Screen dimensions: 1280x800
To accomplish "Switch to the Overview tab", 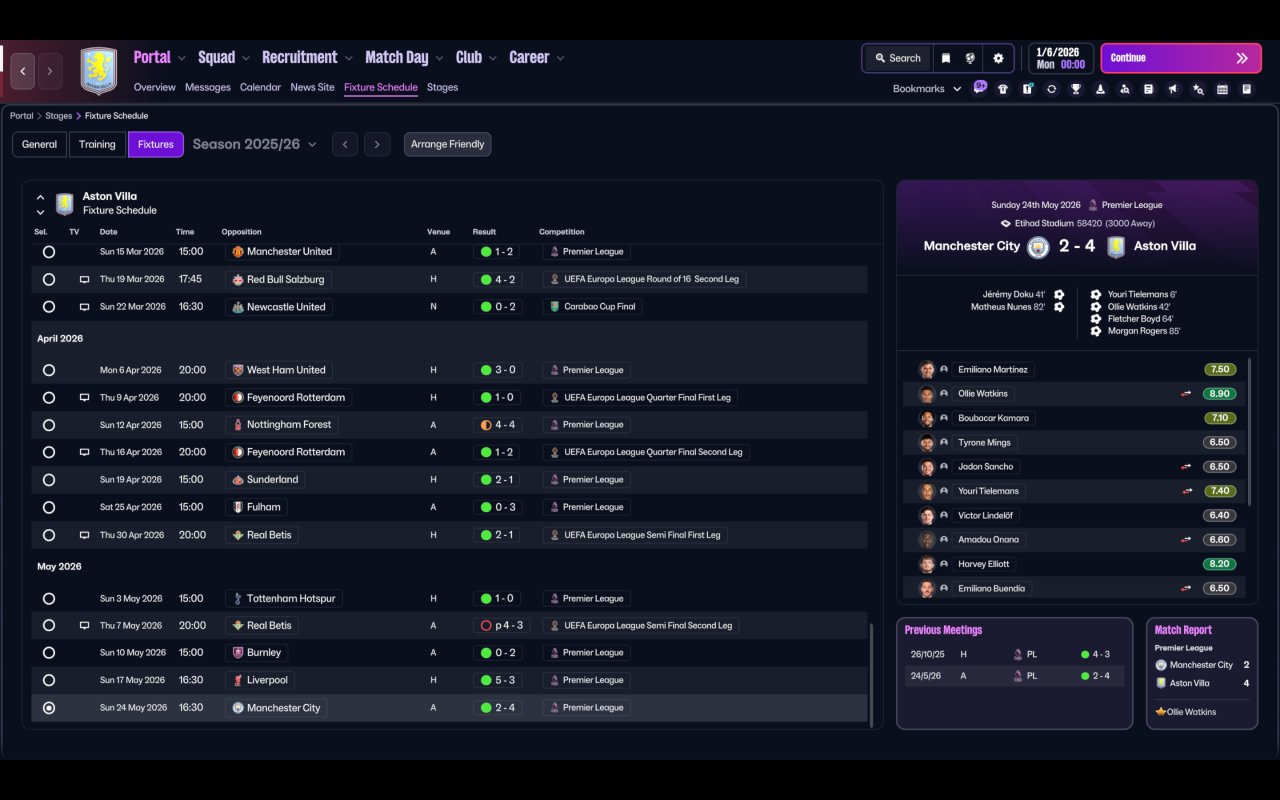I will tap(155, 88).
